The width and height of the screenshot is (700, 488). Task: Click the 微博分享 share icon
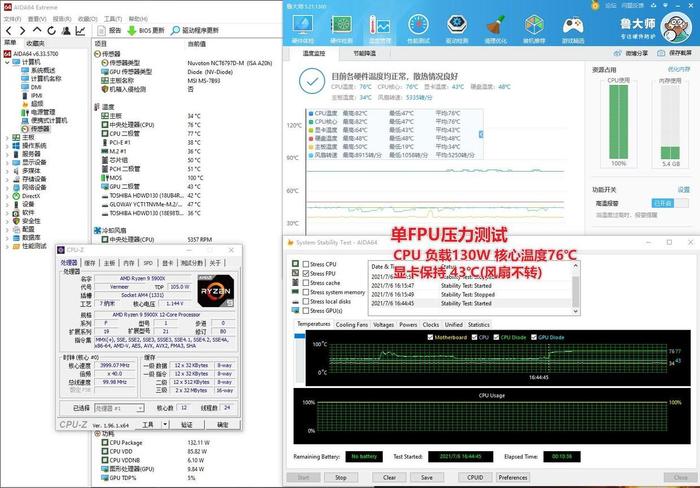click(x=618, y=53)
